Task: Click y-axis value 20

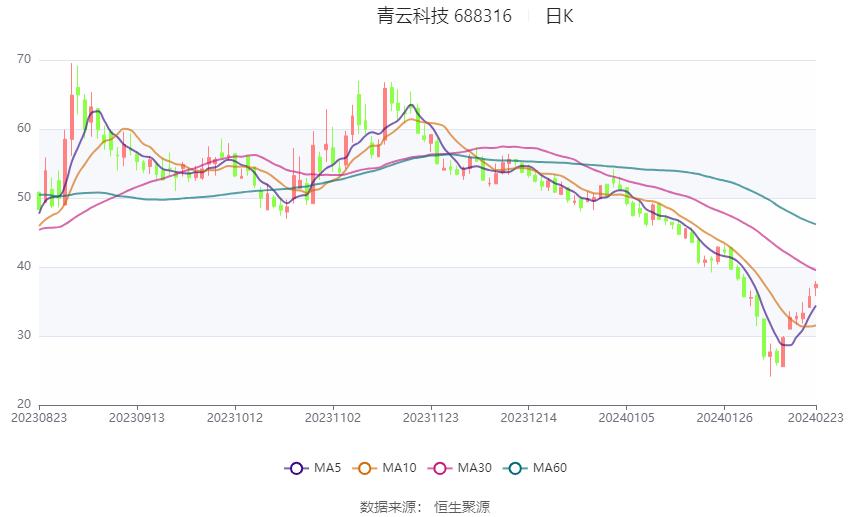Action: coord(24,404)
